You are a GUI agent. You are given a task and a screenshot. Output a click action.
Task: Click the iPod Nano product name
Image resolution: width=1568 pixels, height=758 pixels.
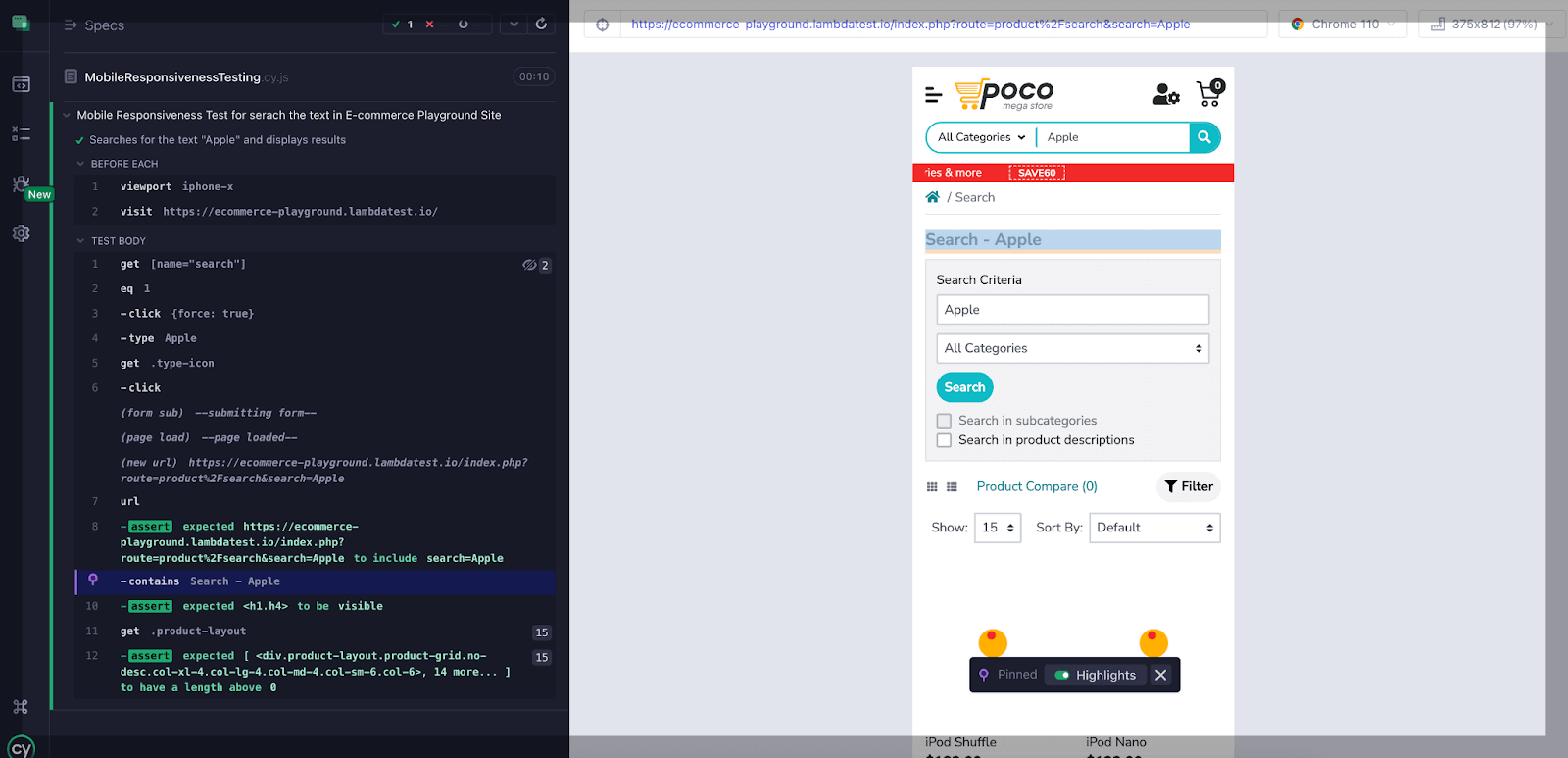pyautogui.click(x=1115, y=742)
